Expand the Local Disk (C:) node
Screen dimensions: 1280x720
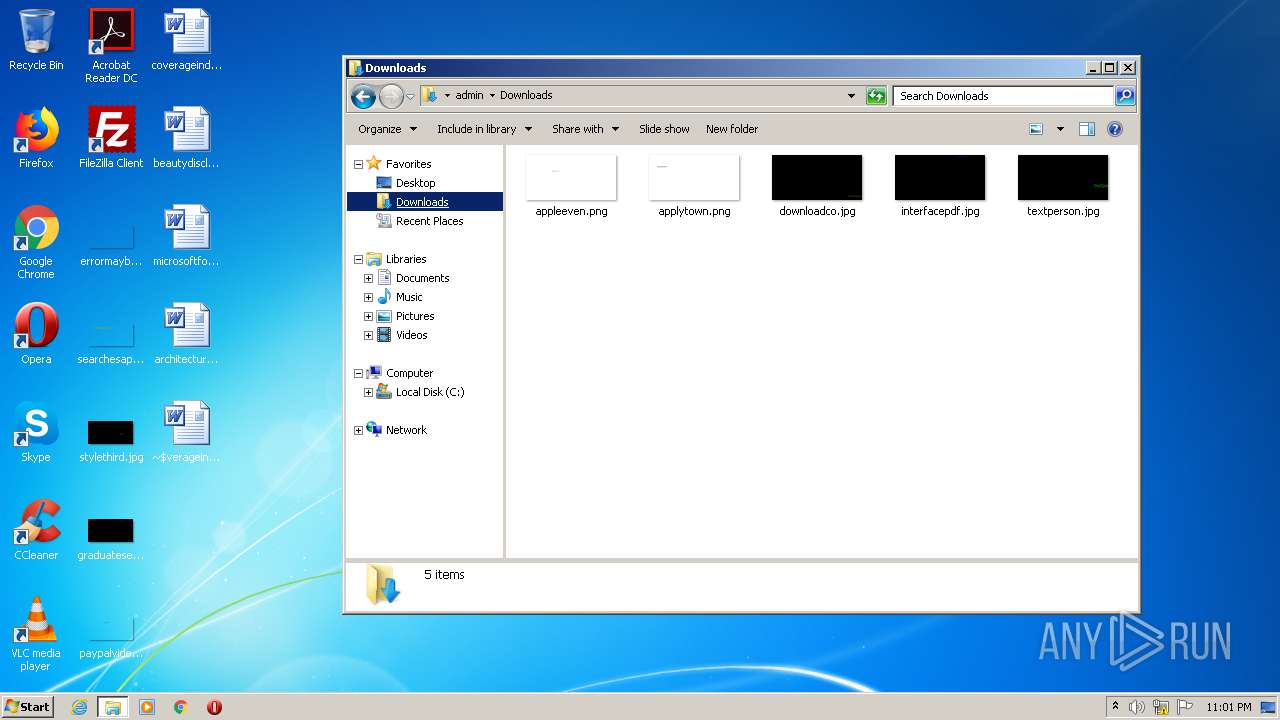coord(368,392)
